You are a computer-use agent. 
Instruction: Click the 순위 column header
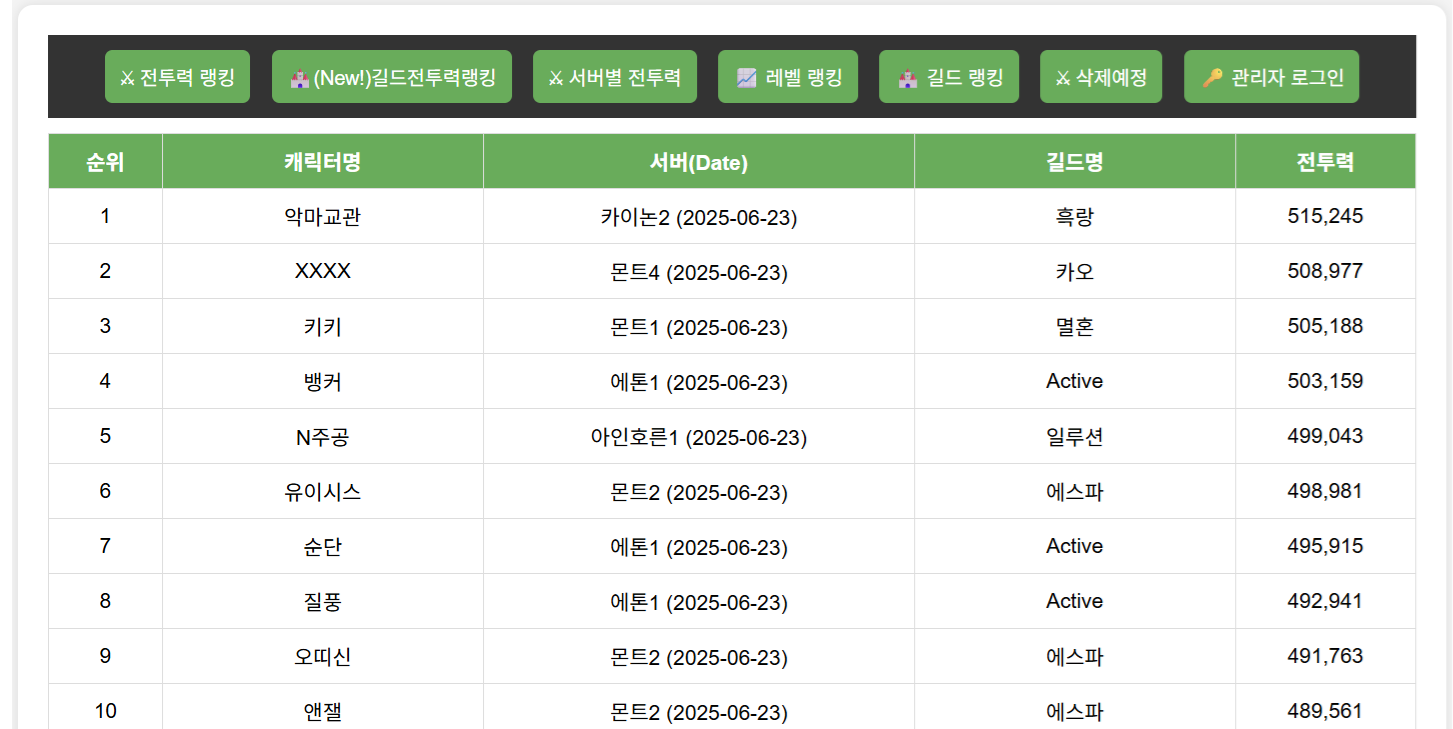(105, 162)
